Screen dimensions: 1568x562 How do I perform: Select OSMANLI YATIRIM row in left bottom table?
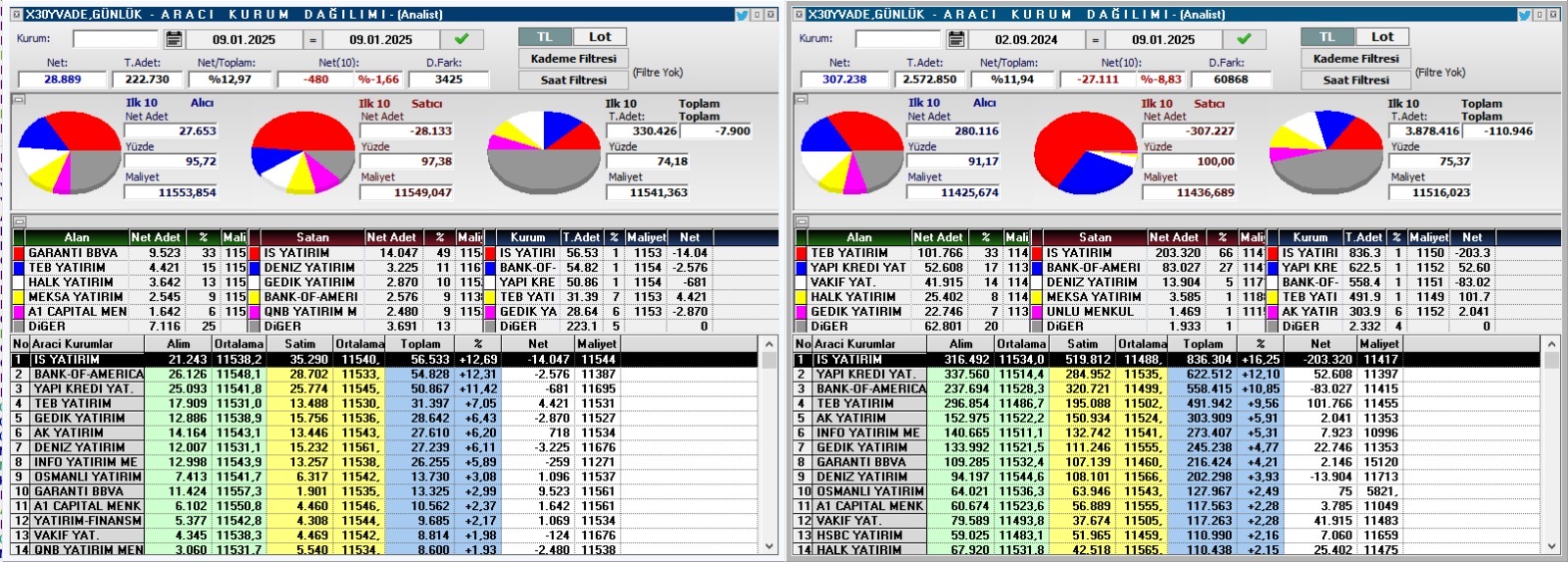(x=384, y=477)
